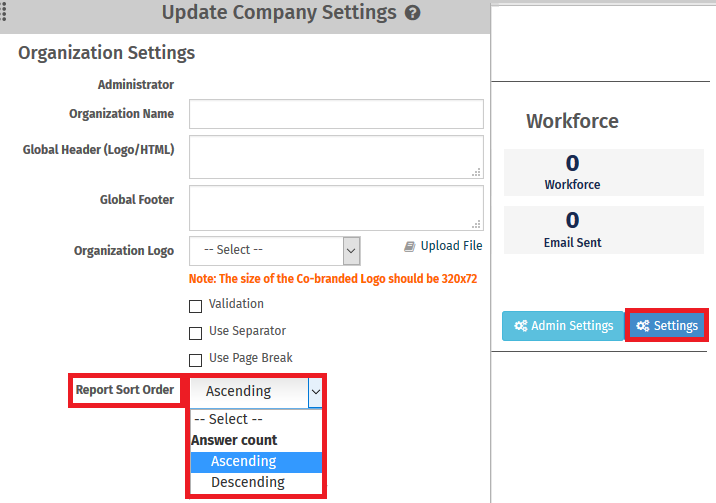Click the help question mark icon
Image resolution: width=716 pixels, height=503 pixels.
[x=413, y=14]
